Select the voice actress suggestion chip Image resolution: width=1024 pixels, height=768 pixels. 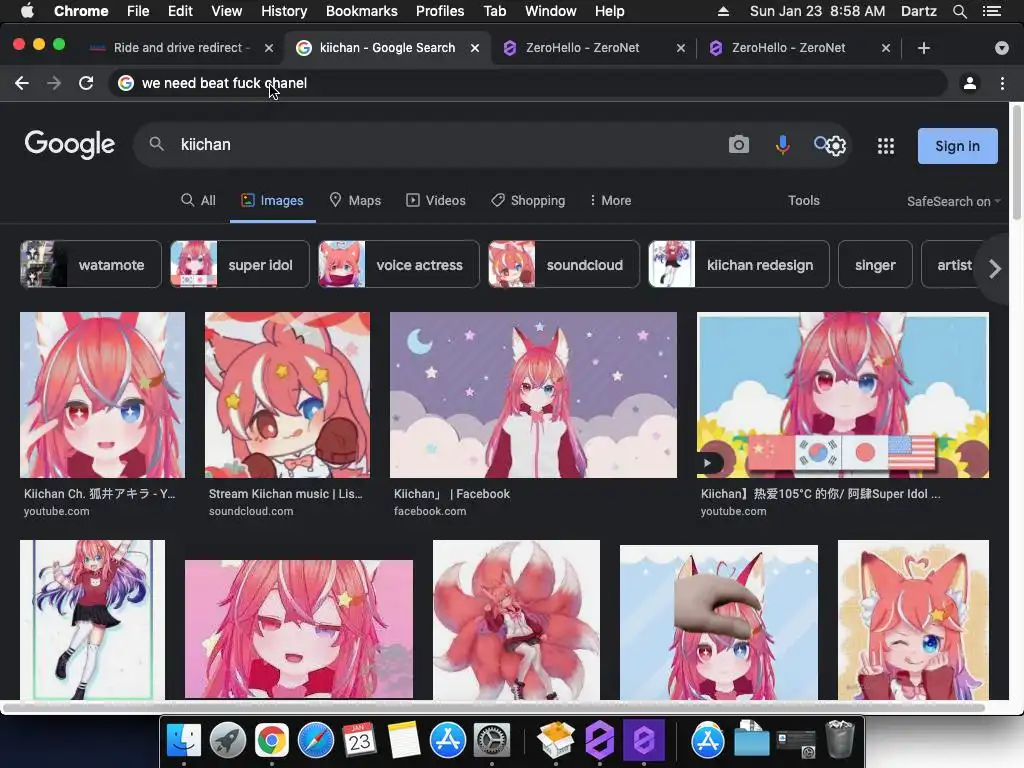click(x=398, y=264)
